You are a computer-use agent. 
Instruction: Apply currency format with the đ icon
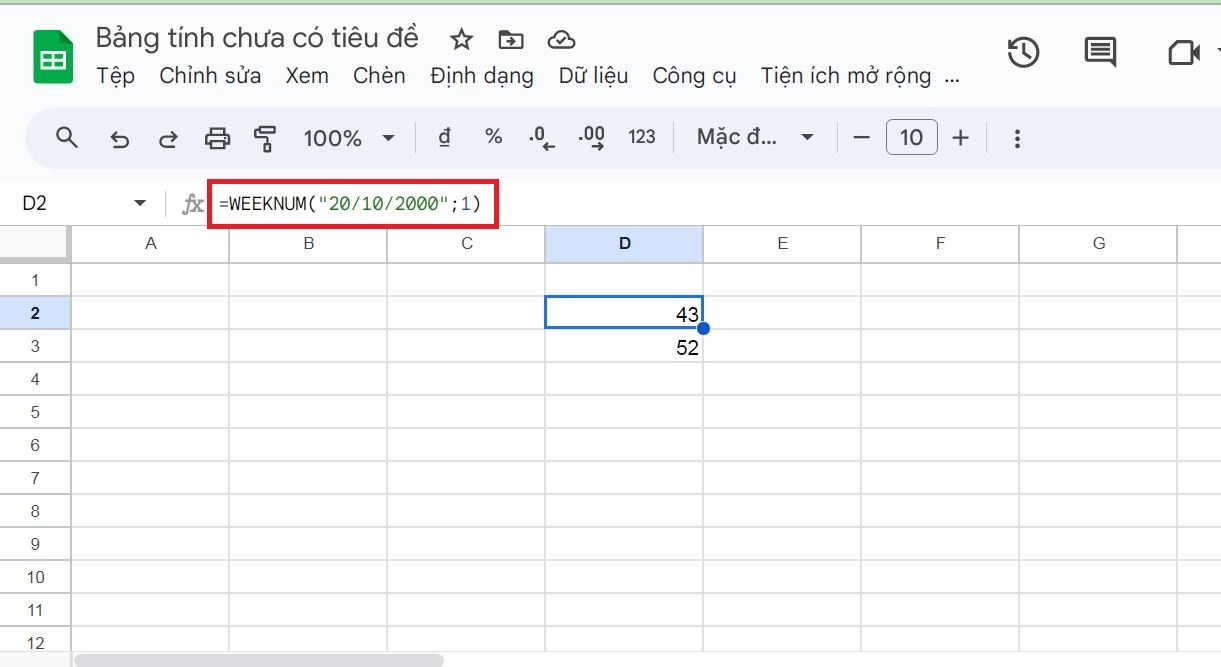coord(445,138)
